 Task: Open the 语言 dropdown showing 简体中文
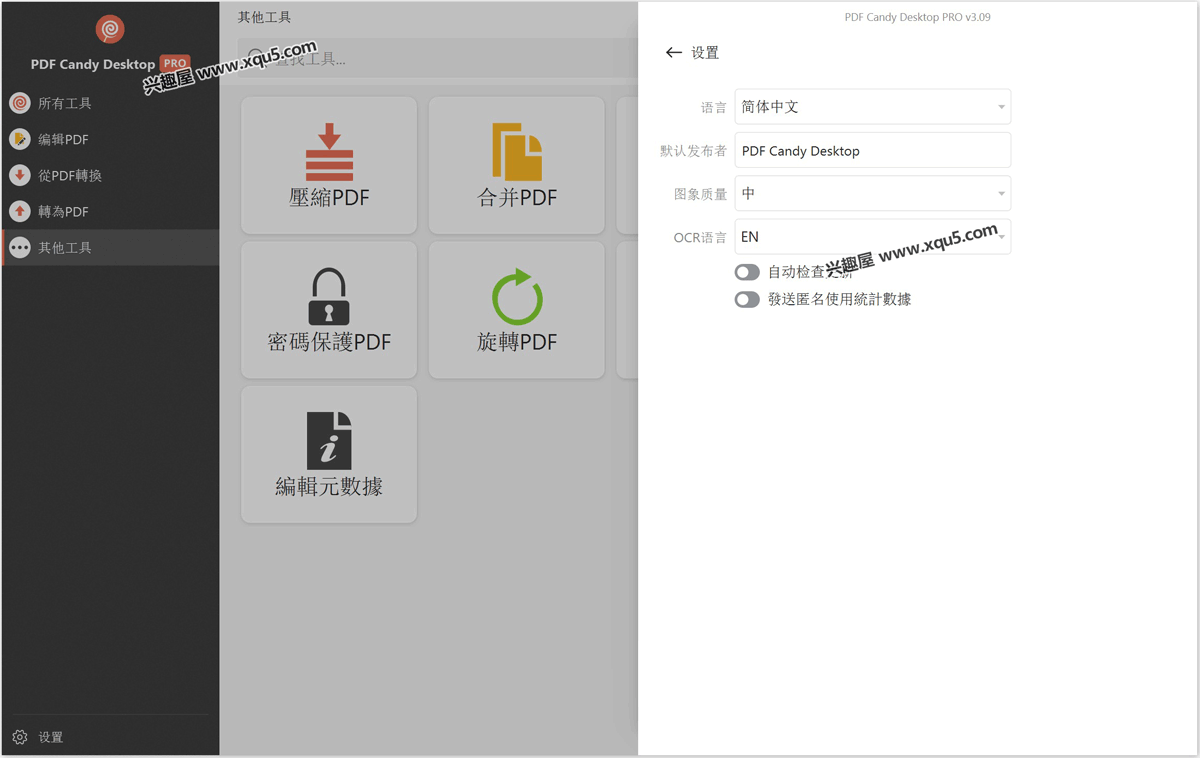873,107
